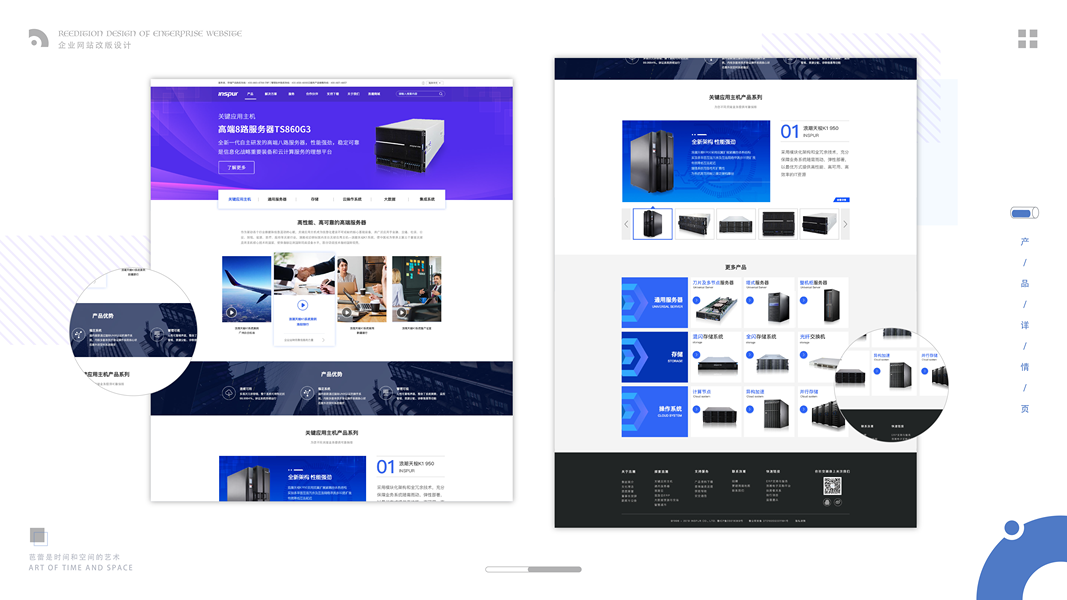Screen dimensions: 1067x600
Task: Click the left social icon under QR code
Action: click(827, 502)
